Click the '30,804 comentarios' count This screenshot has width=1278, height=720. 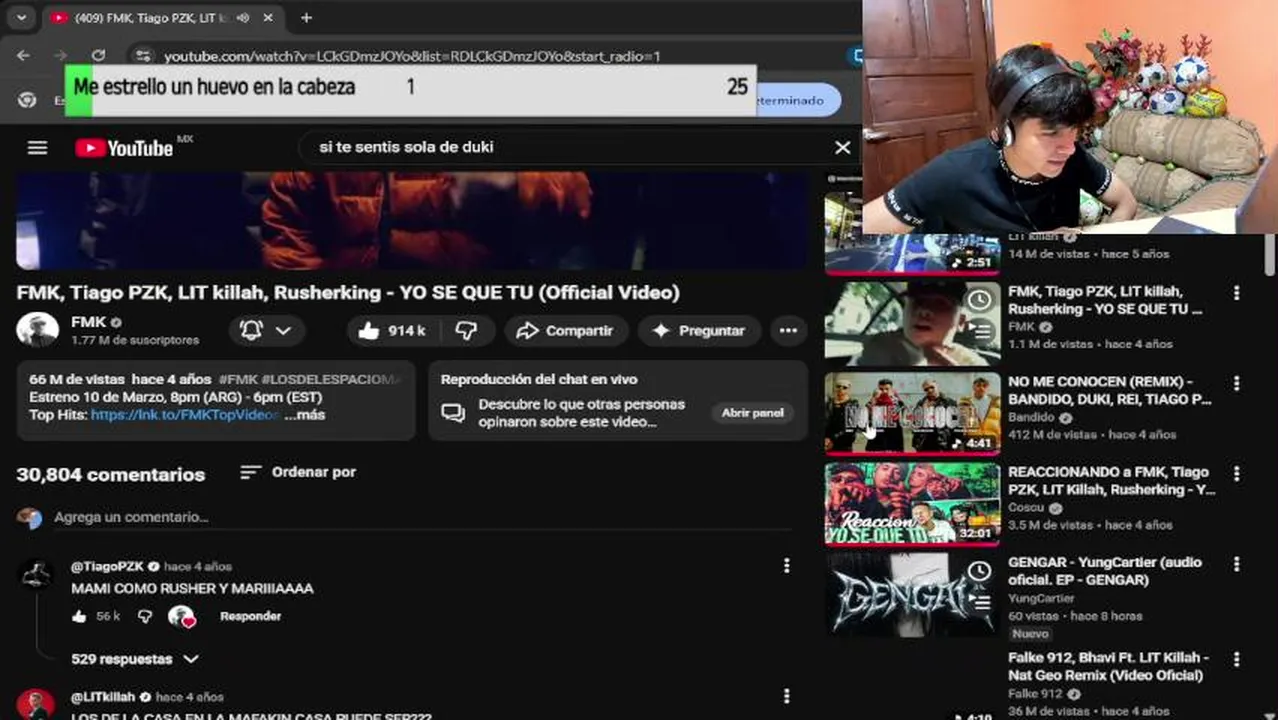[x=110, y=475]
